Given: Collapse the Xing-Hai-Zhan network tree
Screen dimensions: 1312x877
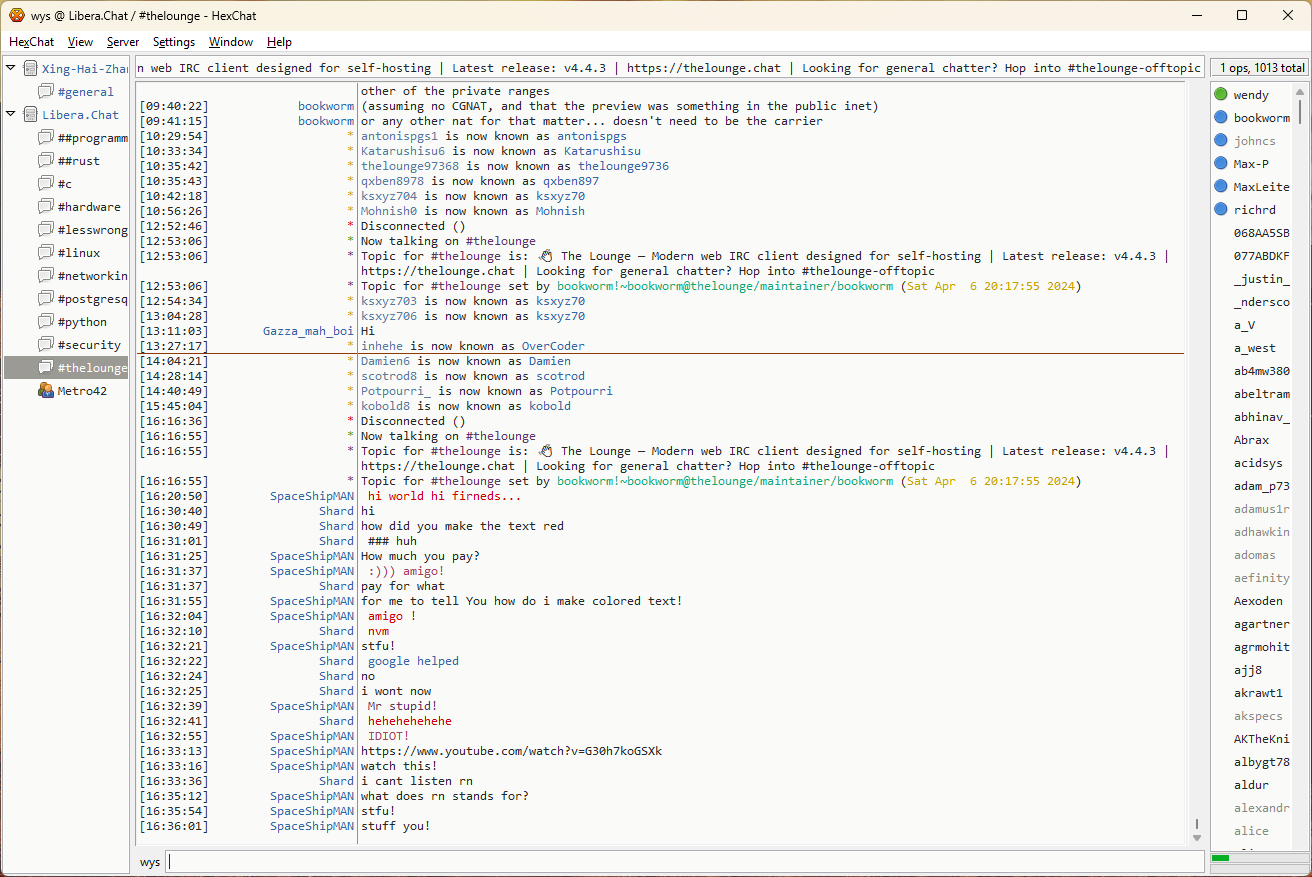Looking at the screenshot, I should pyautogui.click(x=11, y=68).
